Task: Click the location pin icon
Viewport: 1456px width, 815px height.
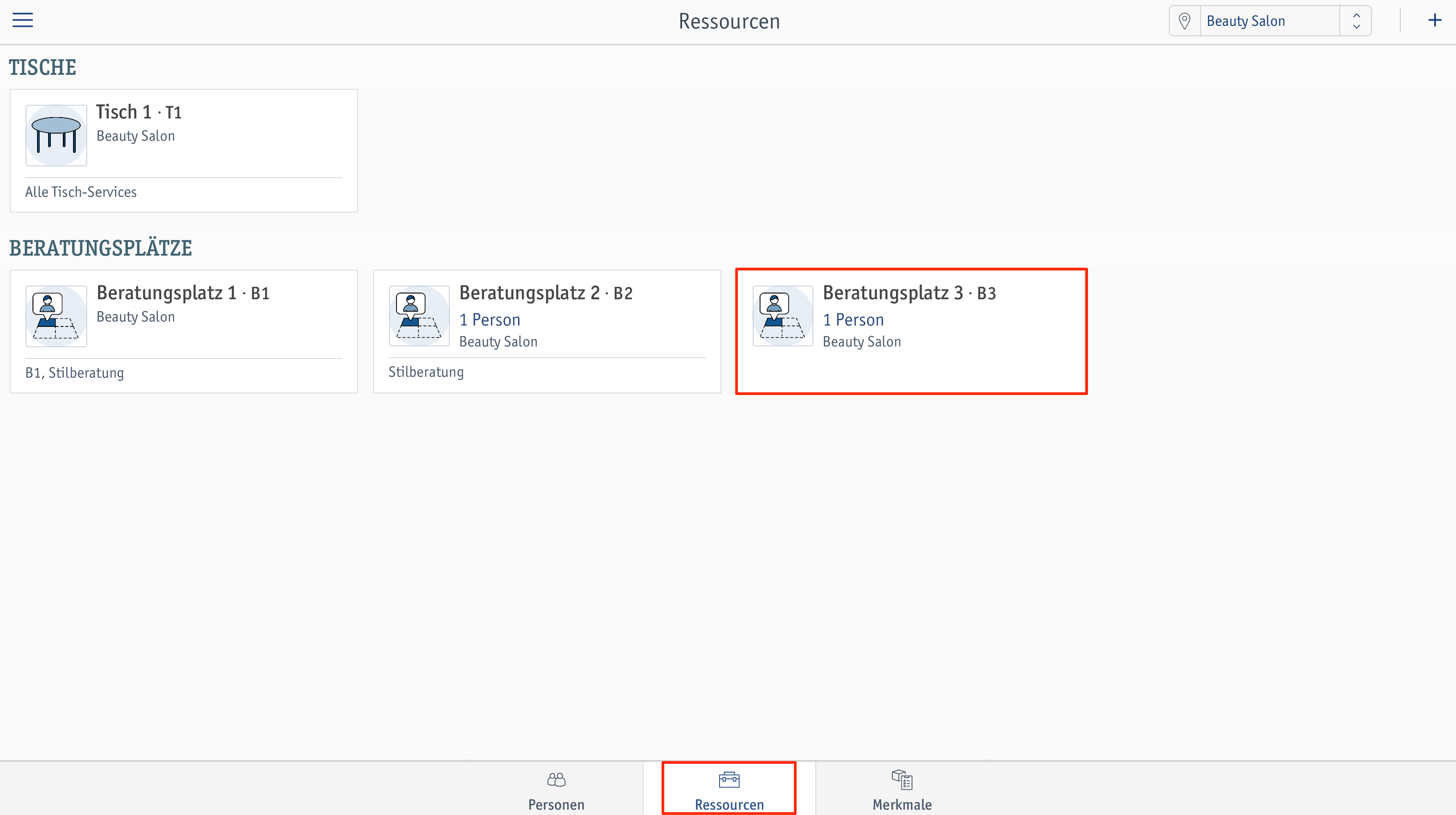Action: [1185, 21]
